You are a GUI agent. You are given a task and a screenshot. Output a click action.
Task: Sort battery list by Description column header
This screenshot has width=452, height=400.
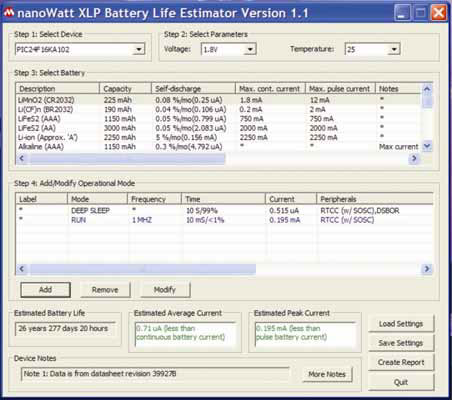tap(58, 89)
